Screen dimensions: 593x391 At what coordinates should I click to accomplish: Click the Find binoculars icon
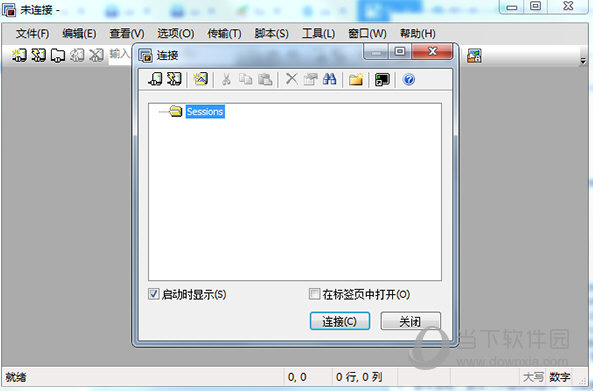click(329, 79)
